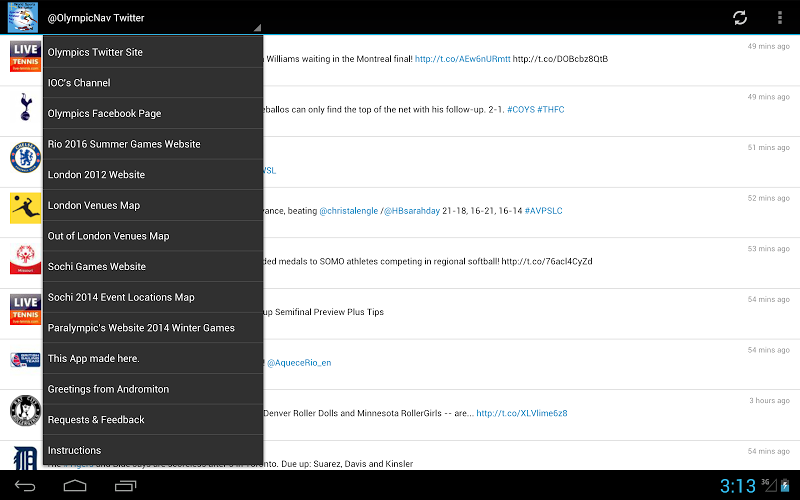This screenshot has width=800, height=500.
Task: Choose IOC's Channel menu entry
Action: [x=153, y=83]
